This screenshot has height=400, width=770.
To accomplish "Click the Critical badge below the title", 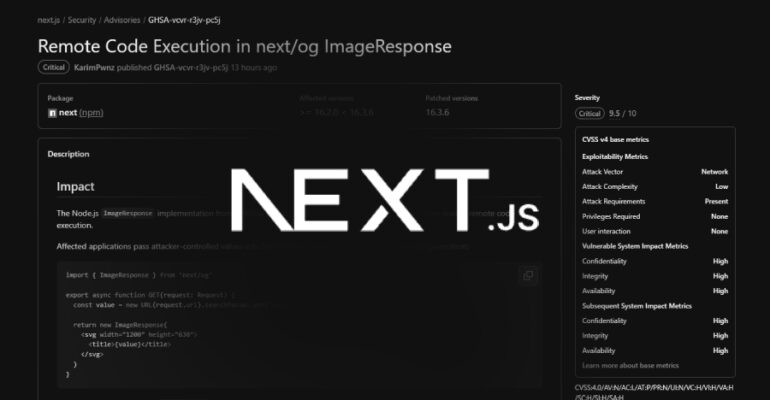I will pyautogui.click(x=54, y=67).
